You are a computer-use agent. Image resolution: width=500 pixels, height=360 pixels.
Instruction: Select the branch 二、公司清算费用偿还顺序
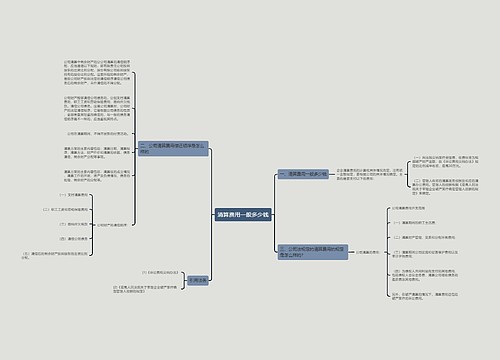(x=173, y=149)
